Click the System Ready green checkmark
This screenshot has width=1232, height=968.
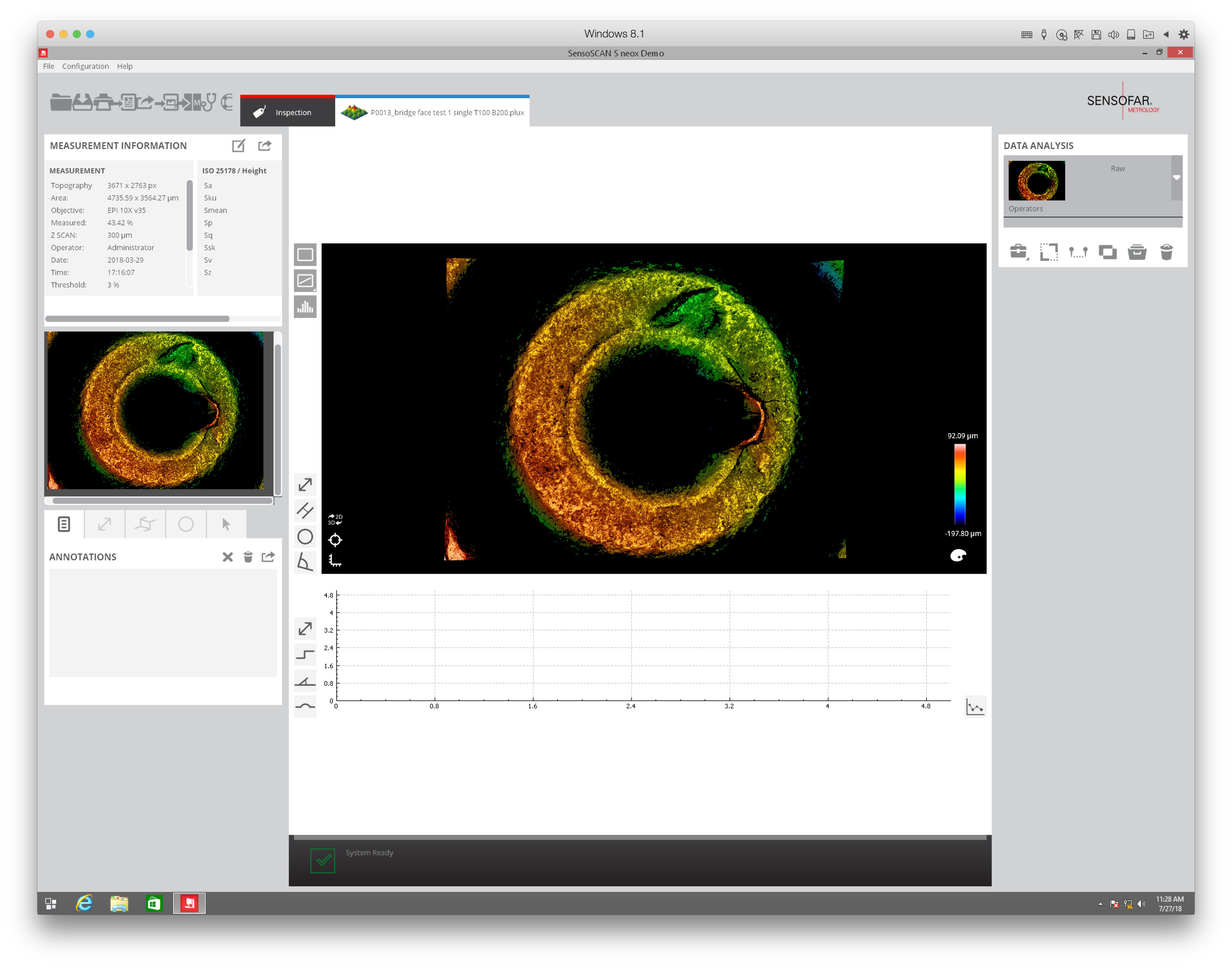pyautogui.click(x=322, y=860)
